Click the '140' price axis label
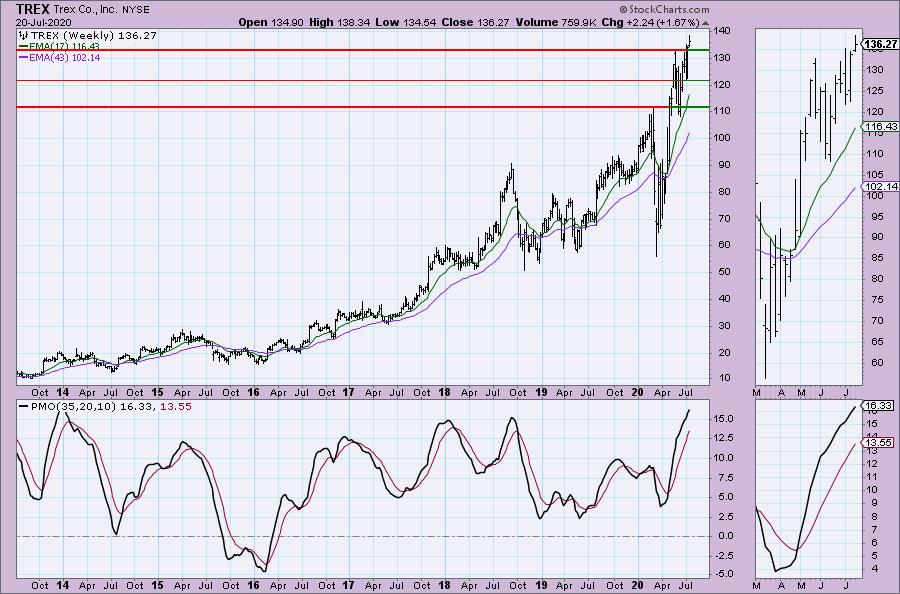Screen dimensions: 900x594 tap(722, 30)
